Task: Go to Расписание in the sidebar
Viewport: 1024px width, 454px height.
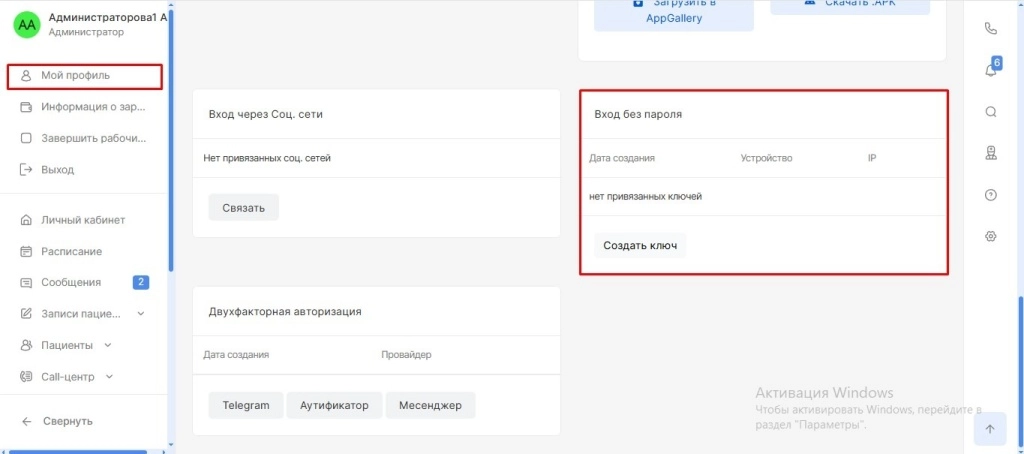Action: coord(71,251)
